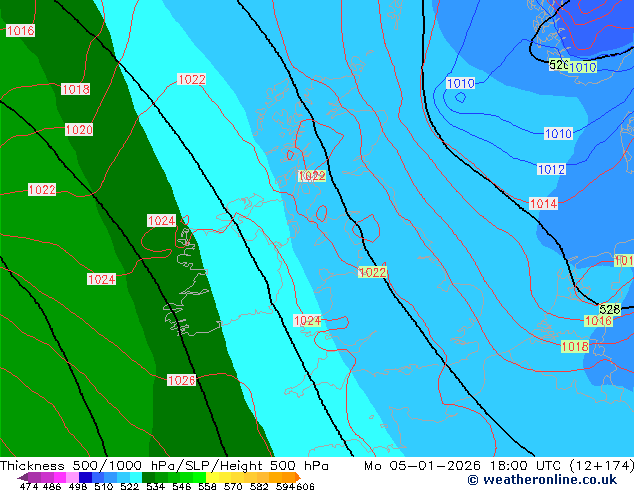Click the legend value 606
Viewport: 634px width, 490px height.
click(x=305, y=486)
